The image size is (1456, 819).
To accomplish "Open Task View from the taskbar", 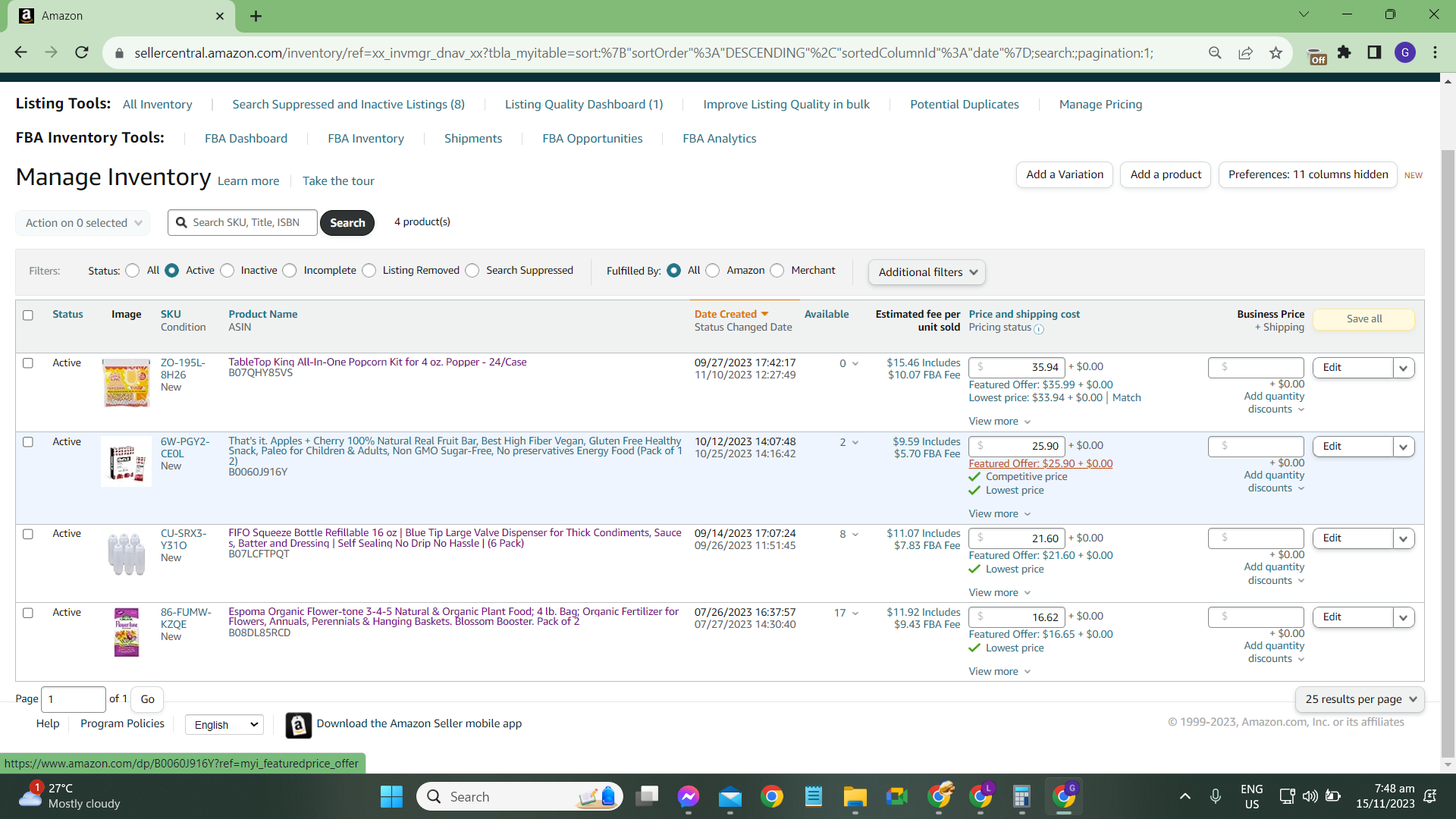I will (x=647, y=796).
